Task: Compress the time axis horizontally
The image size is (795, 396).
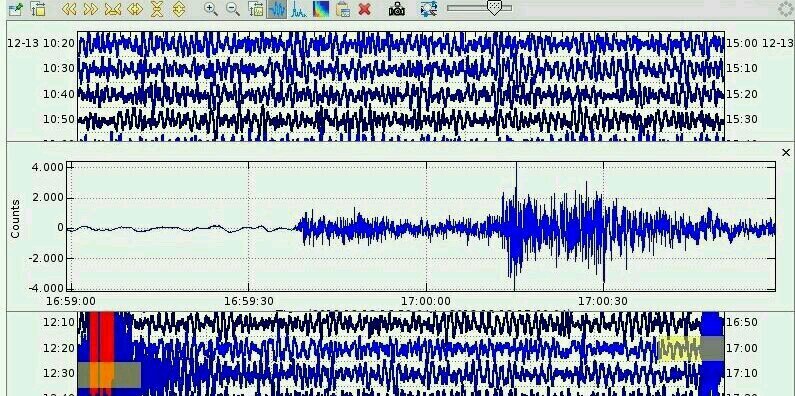Action: point(113,9)
